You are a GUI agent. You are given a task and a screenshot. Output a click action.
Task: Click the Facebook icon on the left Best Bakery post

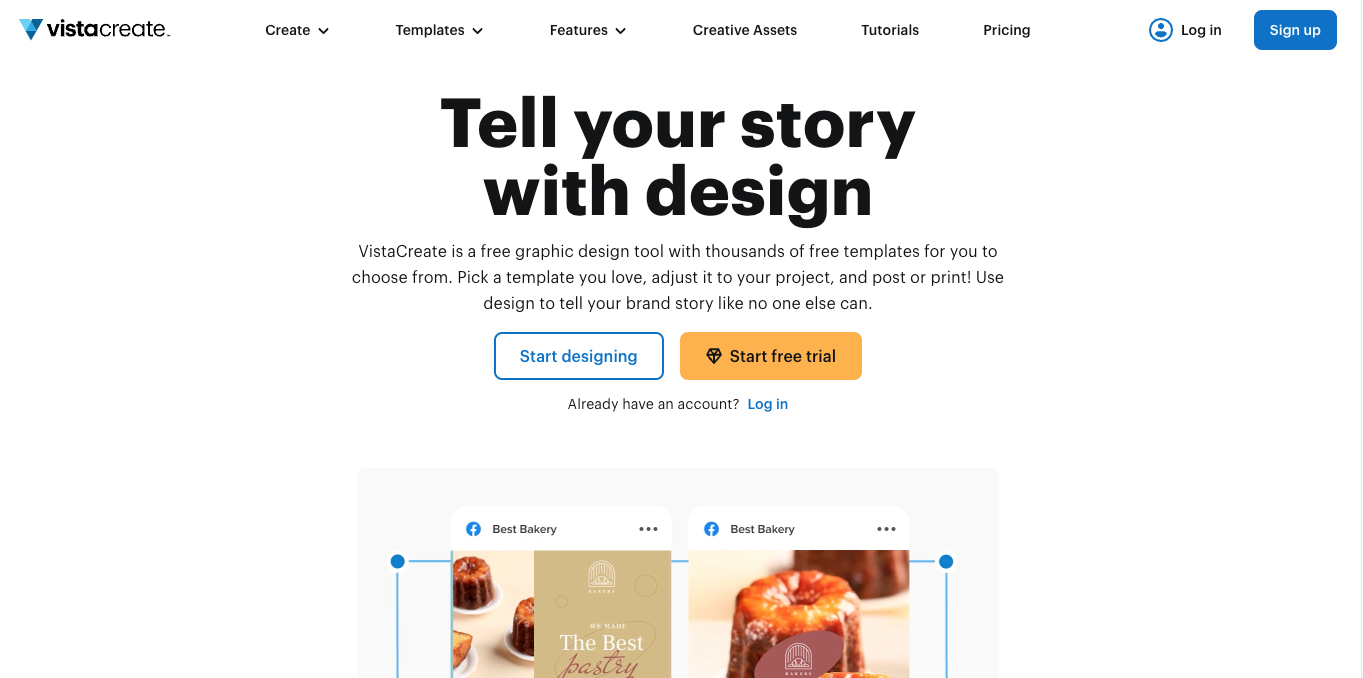coord(473,529)
